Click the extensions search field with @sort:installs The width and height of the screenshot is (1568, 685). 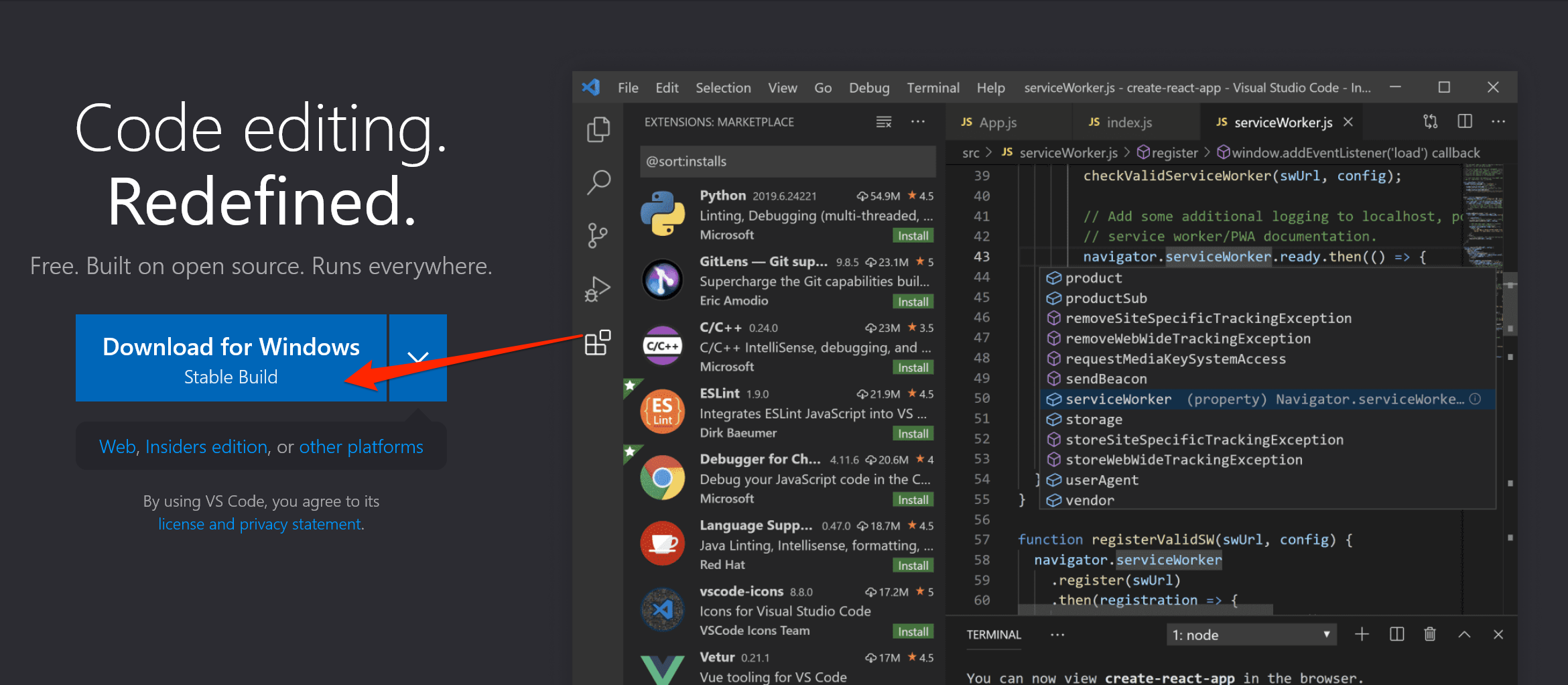787,162
